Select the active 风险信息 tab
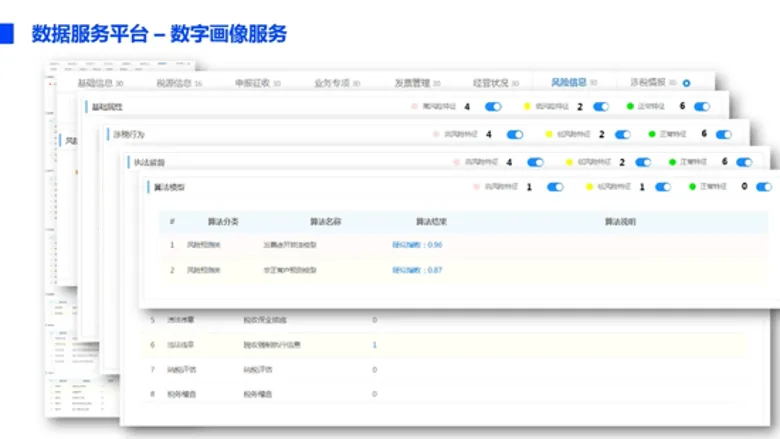The height and width of the screenshot is (439, 780). coord(574,82)
